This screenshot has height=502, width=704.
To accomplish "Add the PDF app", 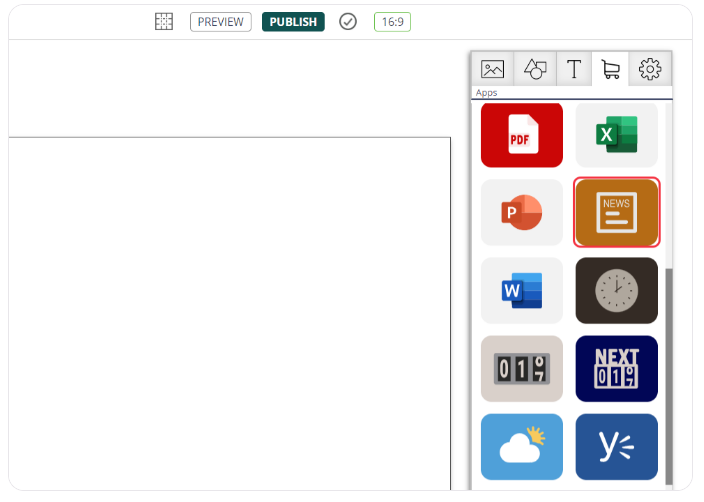I will (x=522, y=135).
